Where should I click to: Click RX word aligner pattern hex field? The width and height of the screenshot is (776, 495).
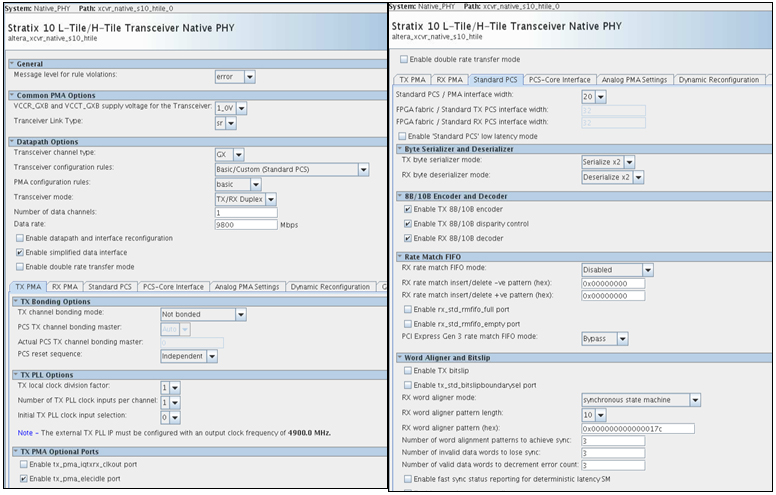638,429
